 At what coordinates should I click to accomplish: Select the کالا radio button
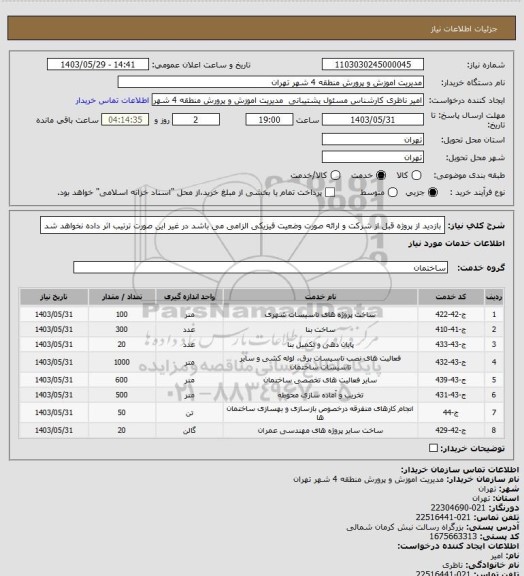coord(416,175)
